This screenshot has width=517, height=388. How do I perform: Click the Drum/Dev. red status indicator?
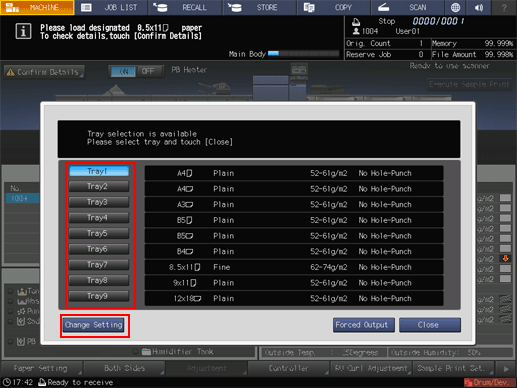(x=489, y=382)
